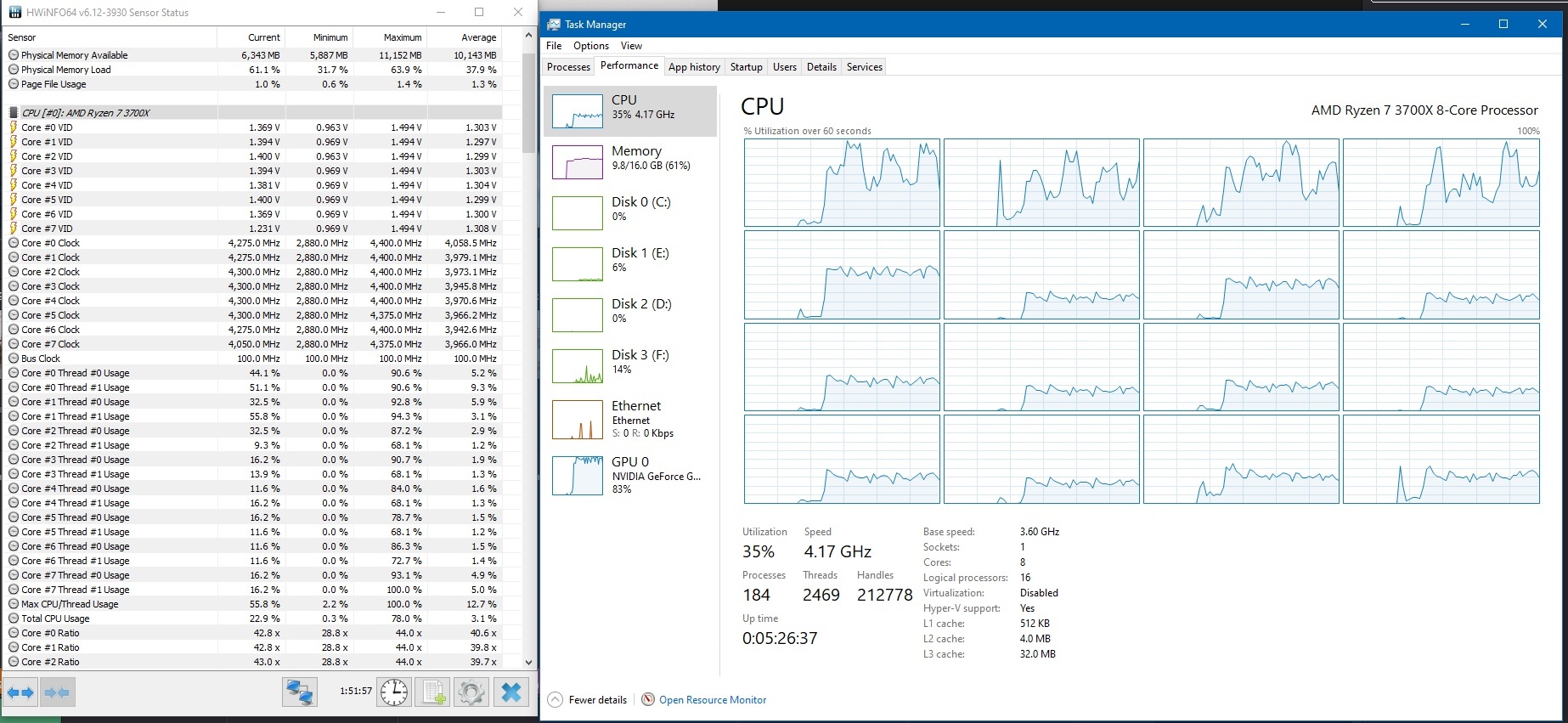Go to the Services tab
This screenshot has width=1568, height=723.
pyautogui.click(x=864, y=67)
